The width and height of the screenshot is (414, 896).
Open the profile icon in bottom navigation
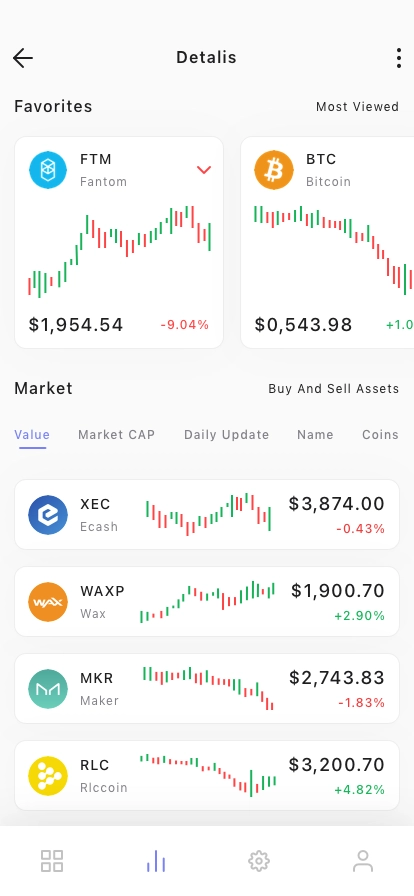(363, 861)
